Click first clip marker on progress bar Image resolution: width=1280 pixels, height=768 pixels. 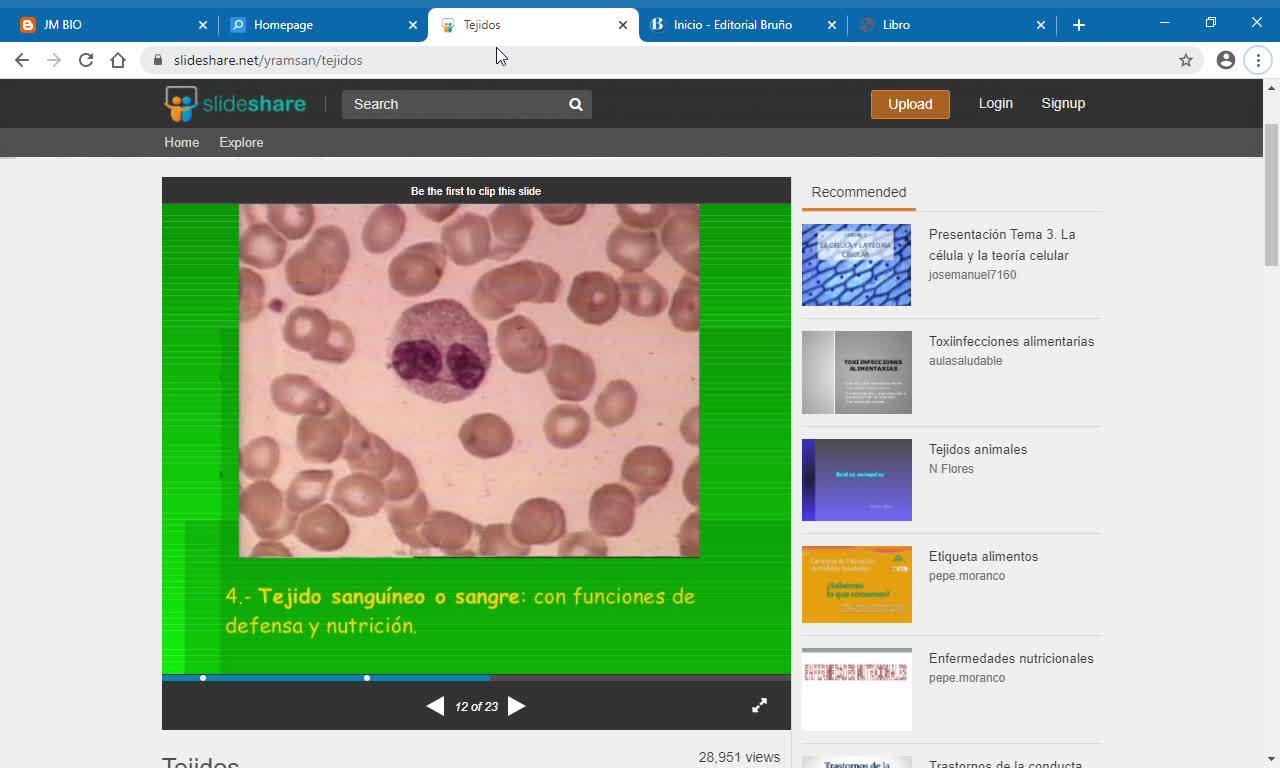pyautogui.click(x=203, y=678)
